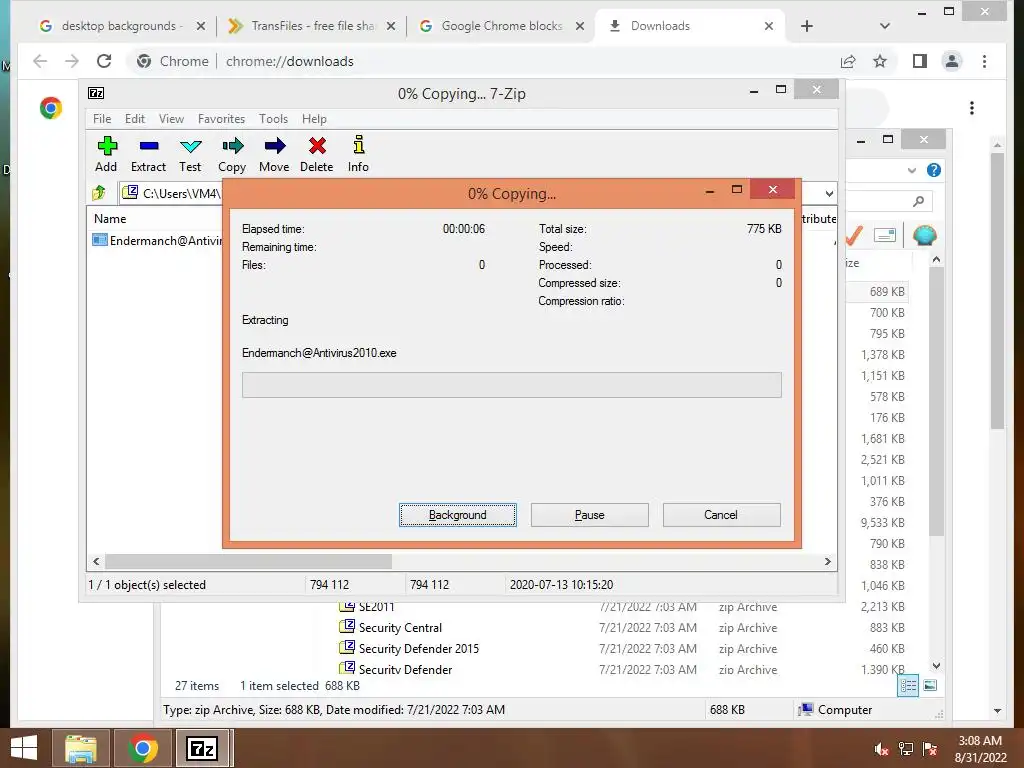
Task: Switch Explorer to details view icon
Action: [908, 686]
